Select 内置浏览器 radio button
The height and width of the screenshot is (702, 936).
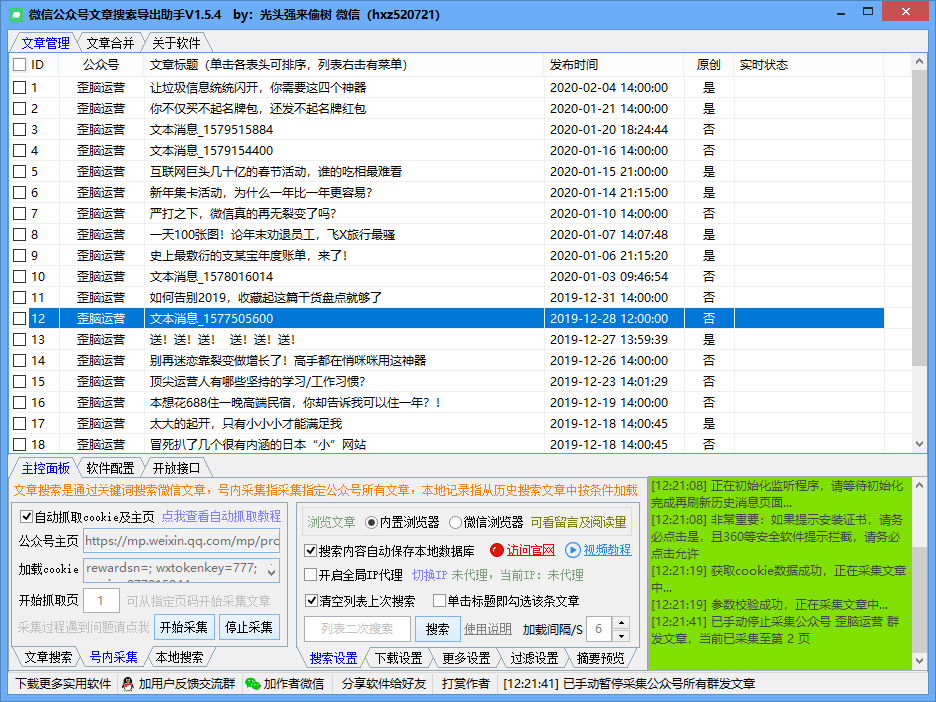[x=371, y=522]
